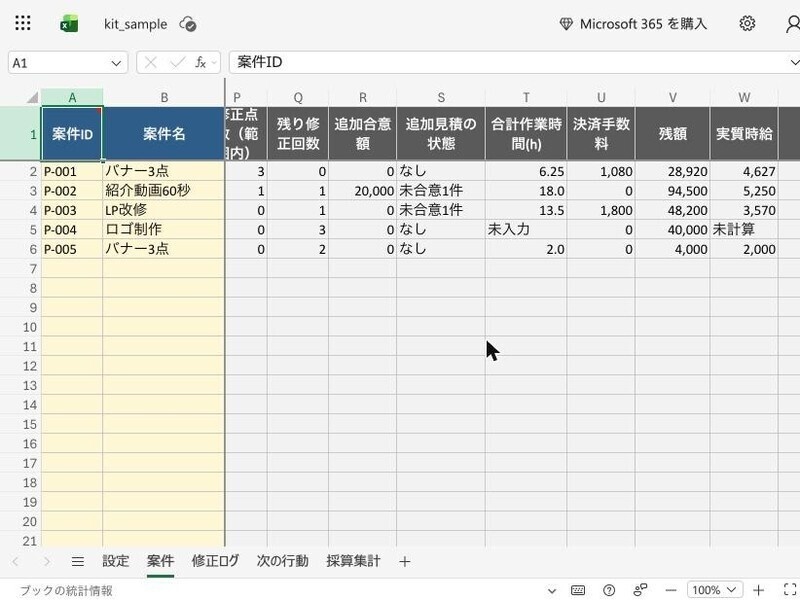Viewport: 800px width, 600px height.
Task: Open ブックの統計情報 in status bar
Action: [x=66, y=591]
